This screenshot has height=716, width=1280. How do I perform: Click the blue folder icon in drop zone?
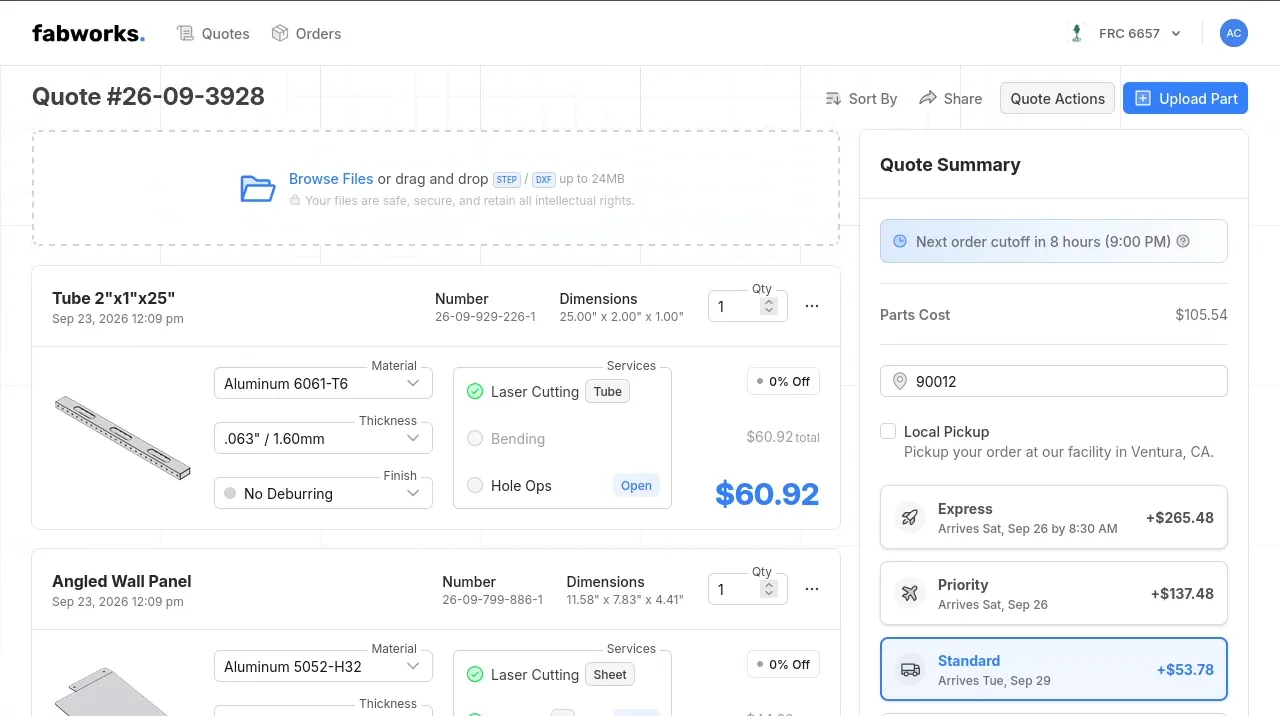[258, 188]
